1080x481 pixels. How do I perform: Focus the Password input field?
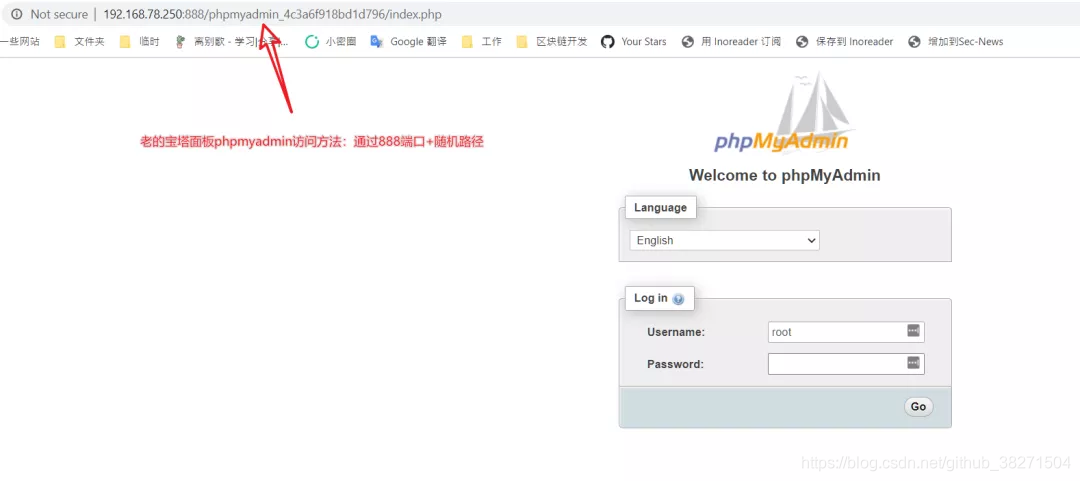[846, 364]
